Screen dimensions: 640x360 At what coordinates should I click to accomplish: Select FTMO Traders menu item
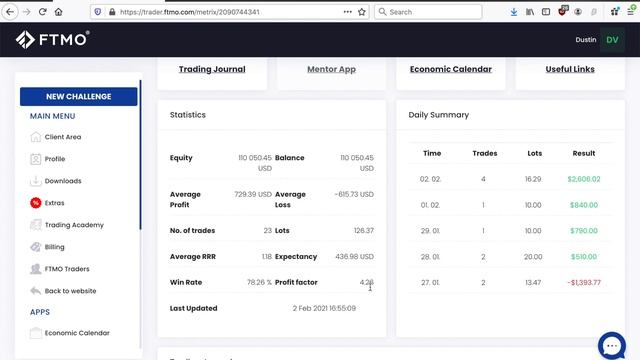coord(67,269)
